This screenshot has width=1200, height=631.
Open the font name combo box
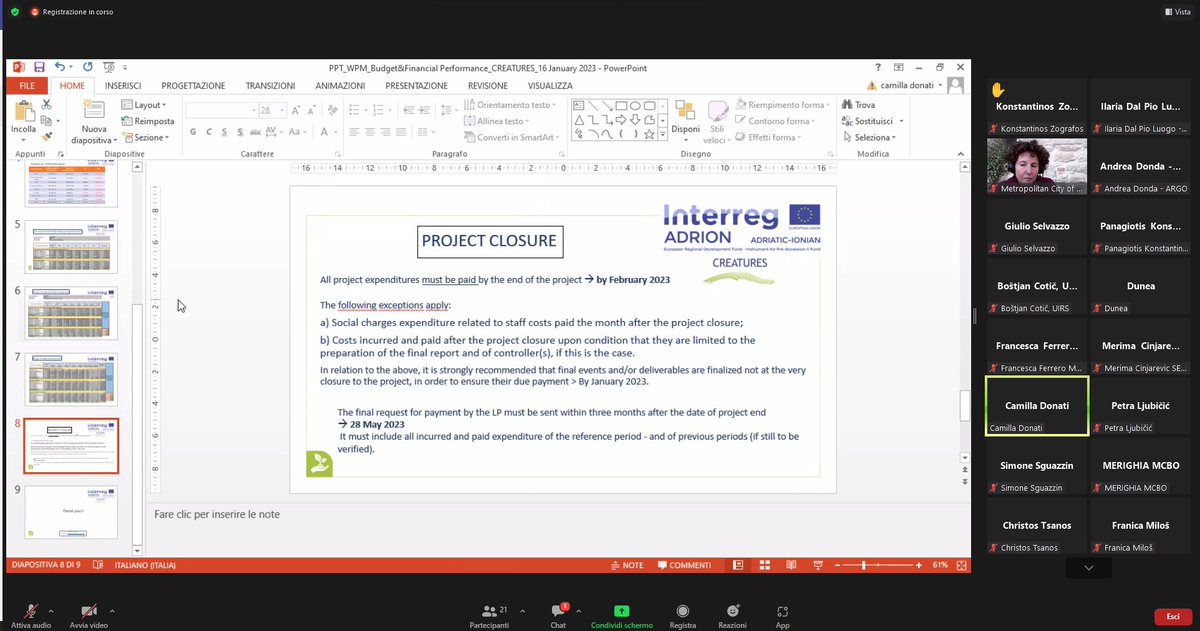click(x=222, y=110)
